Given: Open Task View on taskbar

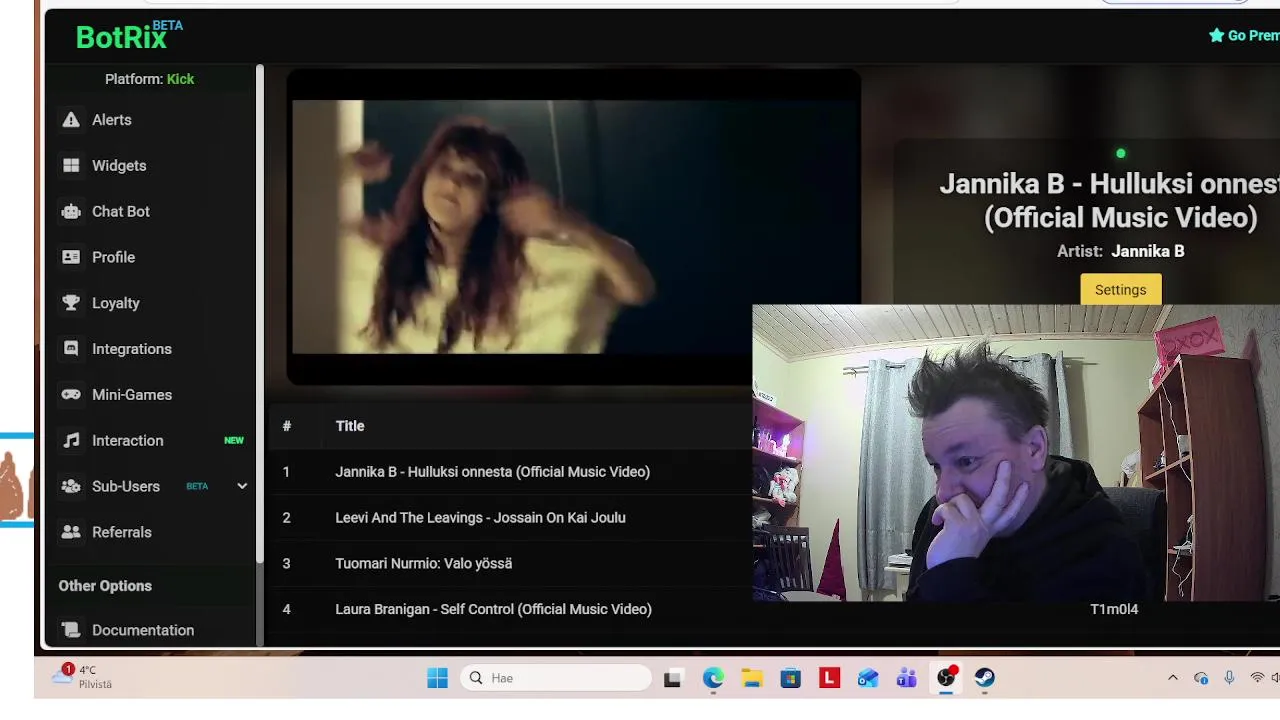Looking at the screenshot, I should click(673, 678).
